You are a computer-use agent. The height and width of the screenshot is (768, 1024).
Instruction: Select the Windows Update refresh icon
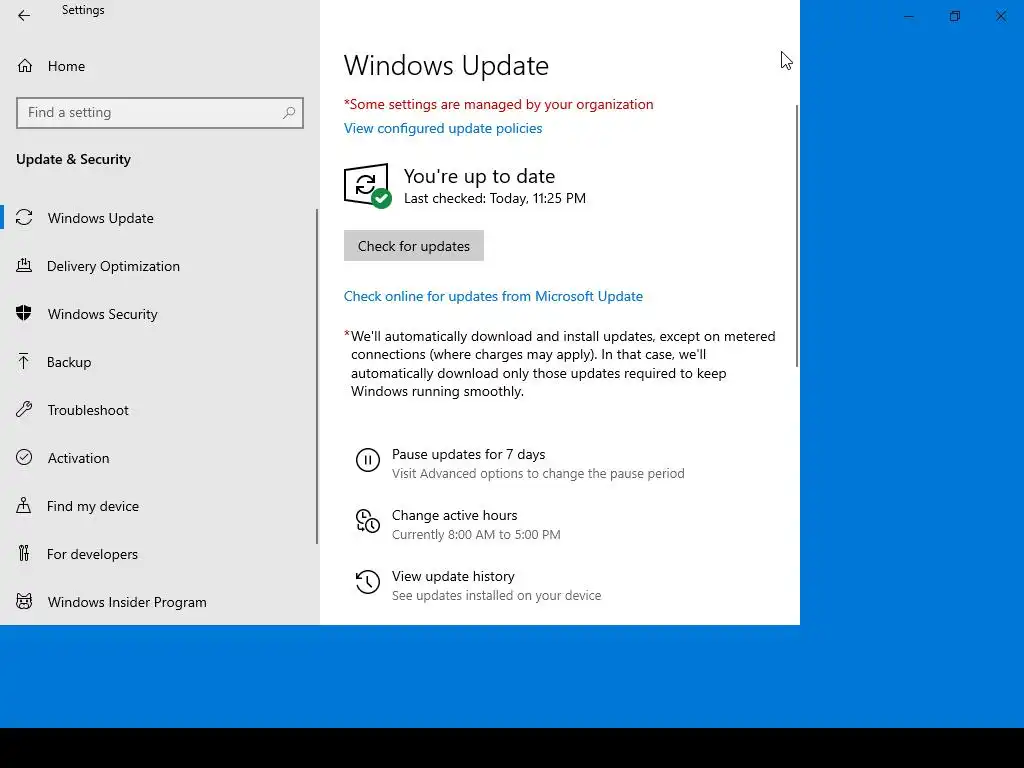(24, 217)
